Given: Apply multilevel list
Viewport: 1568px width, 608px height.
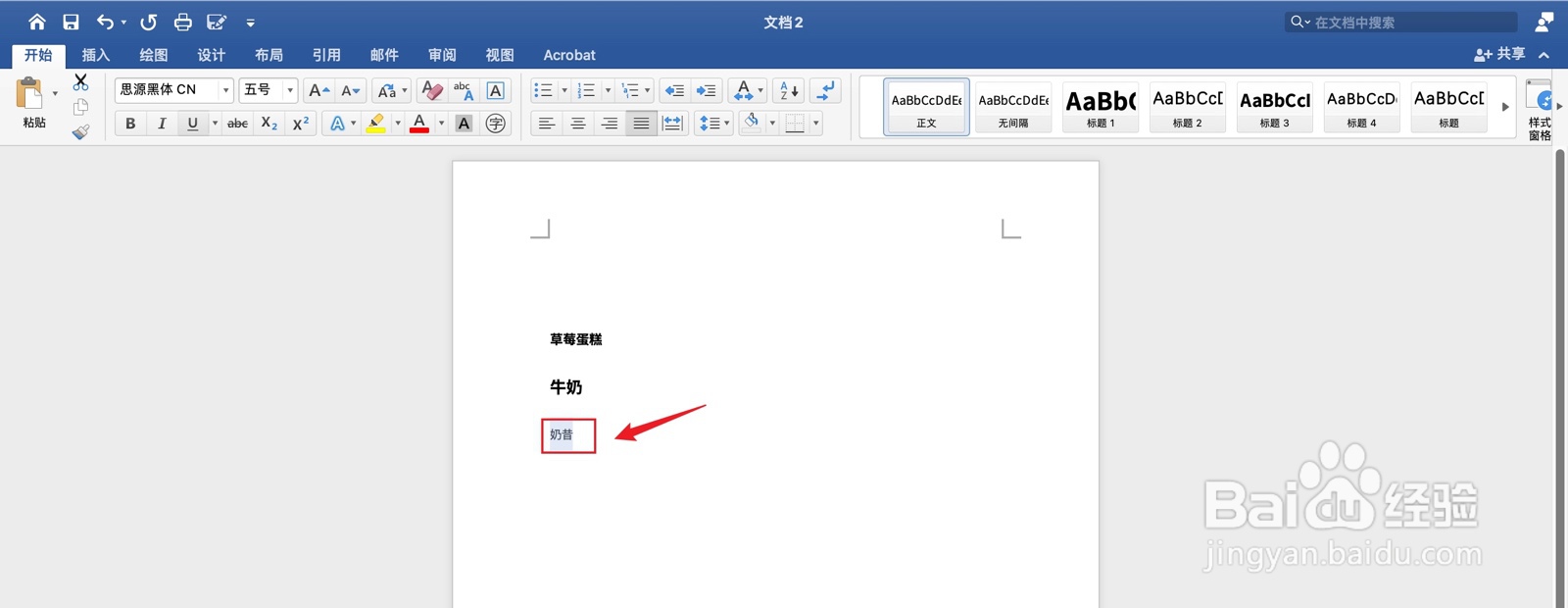Looking at the screenshot, I should (x=630, y=90).
